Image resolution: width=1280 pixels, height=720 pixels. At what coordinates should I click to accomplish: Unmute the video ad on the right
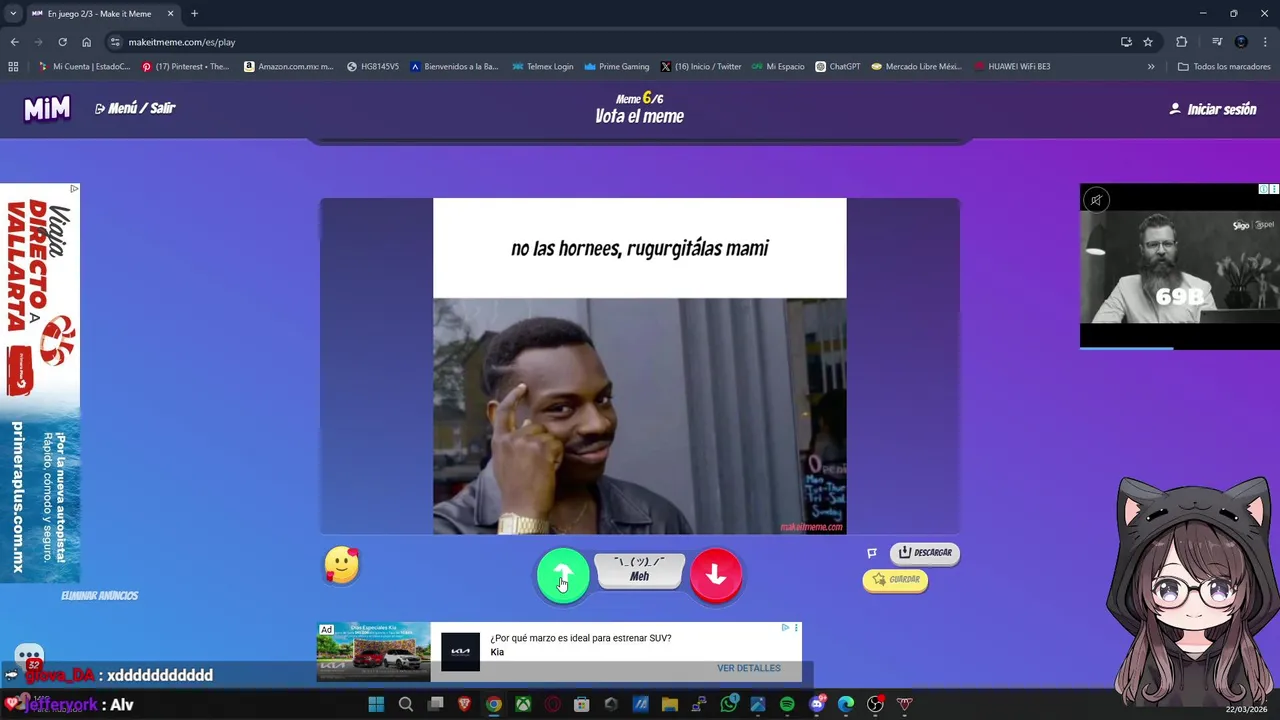[1096, 200]
